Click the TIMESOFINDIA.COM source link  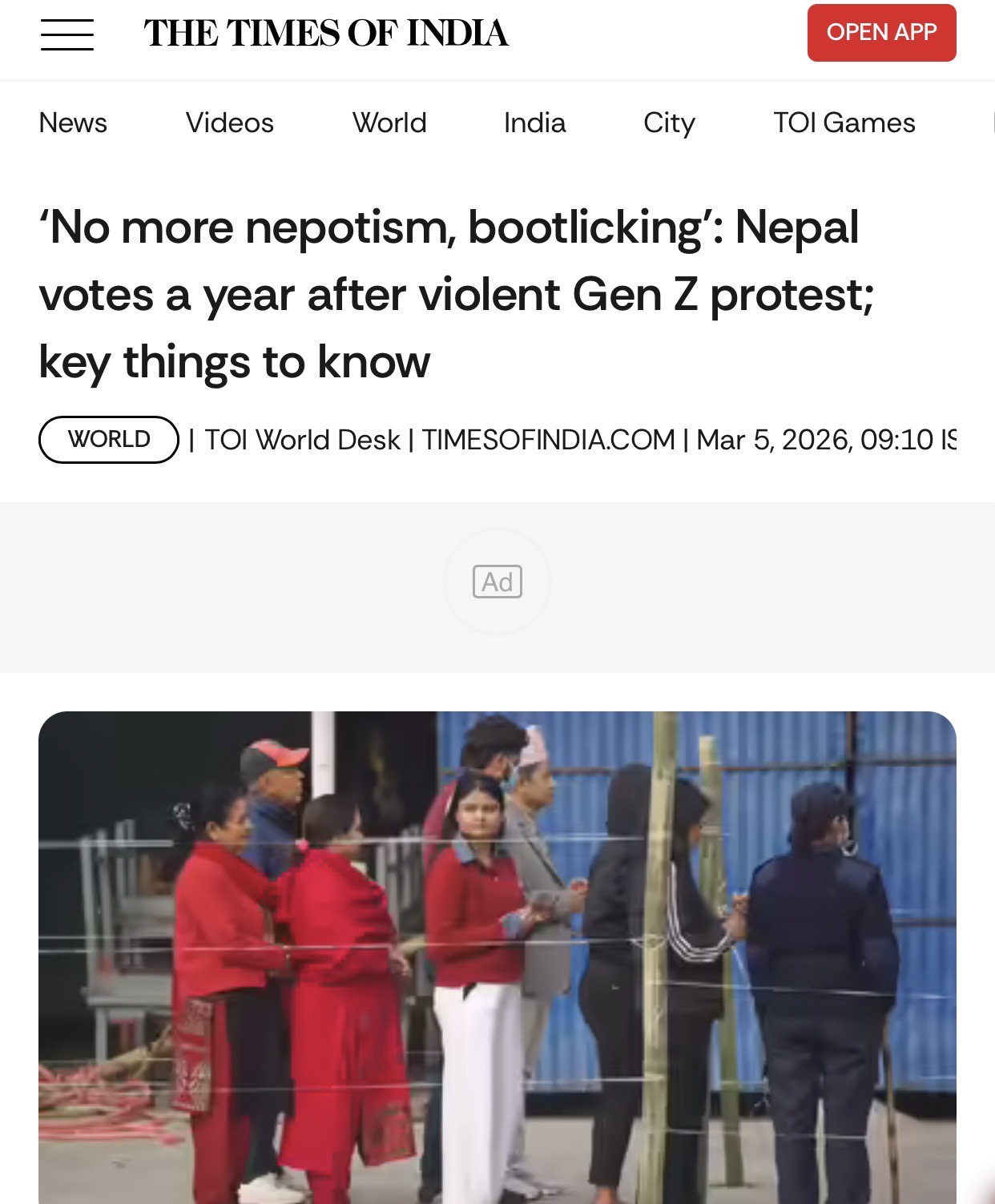549,440
